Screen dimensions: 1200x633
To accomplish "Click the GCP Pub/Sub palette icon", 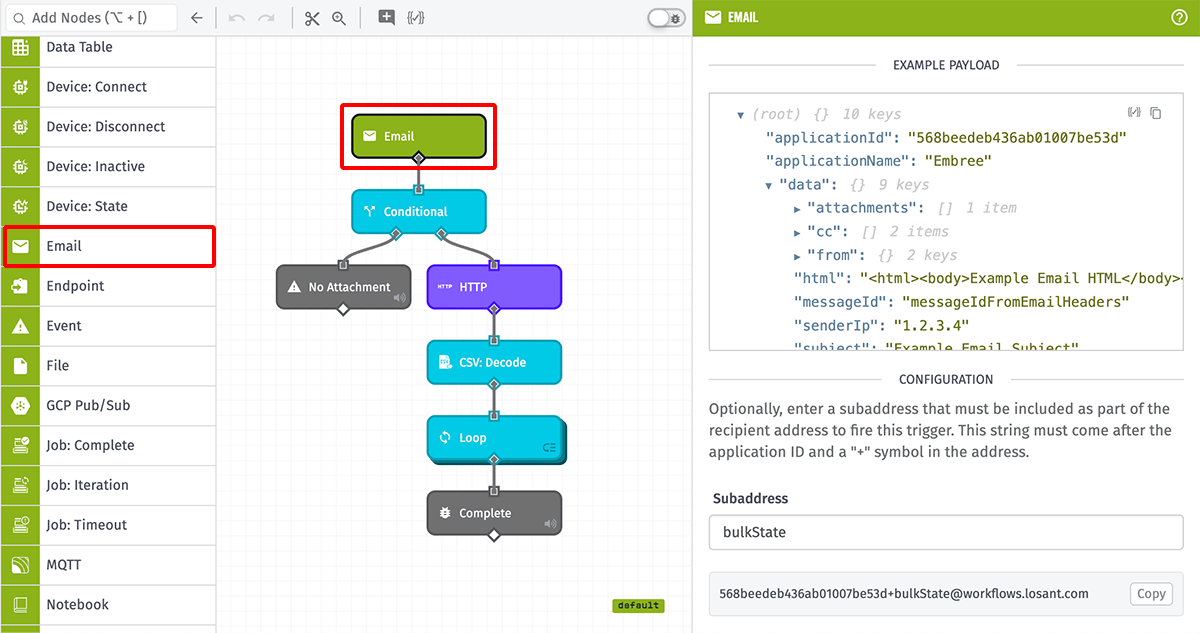I will 20,406.
